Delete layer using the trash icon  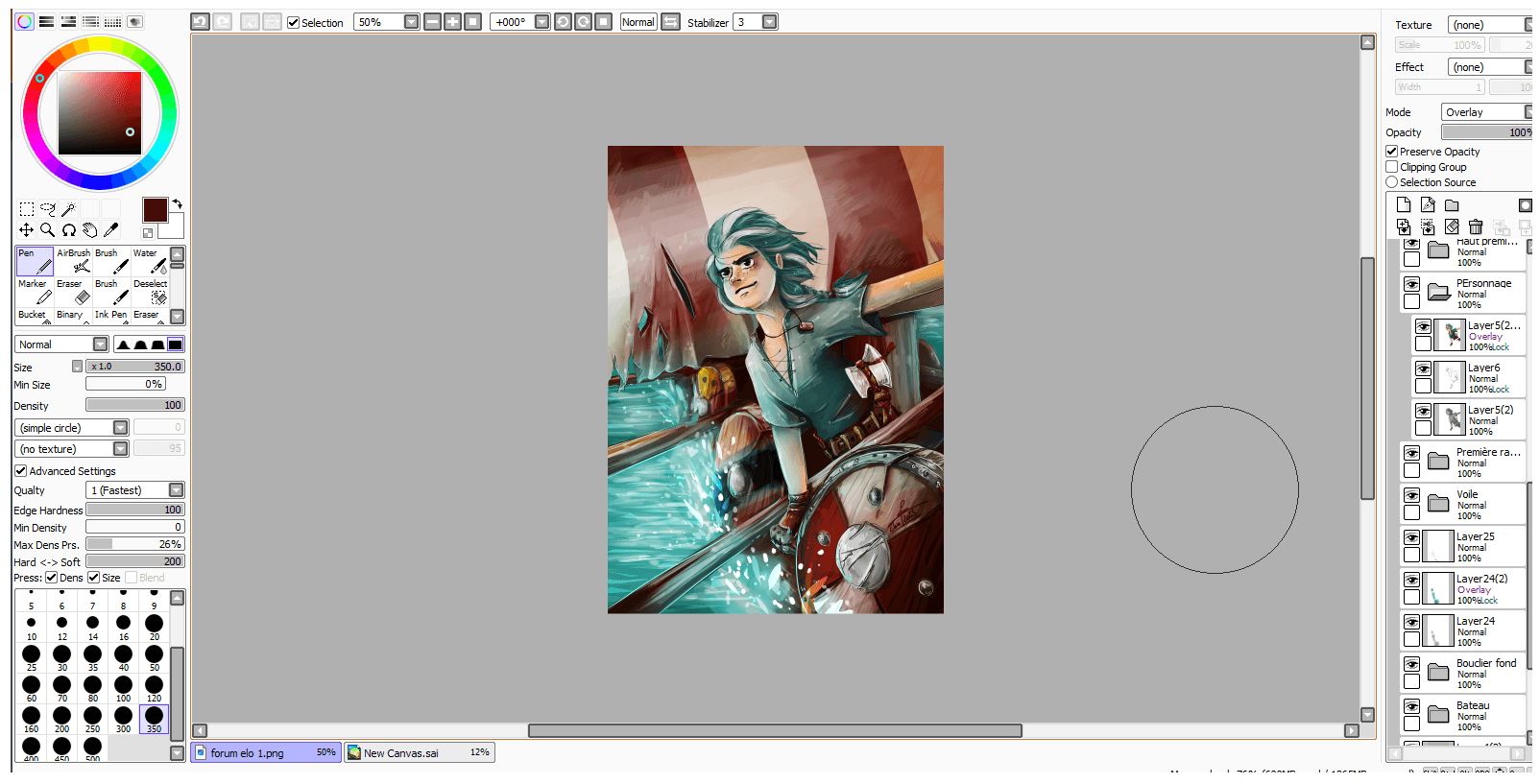1476,226
